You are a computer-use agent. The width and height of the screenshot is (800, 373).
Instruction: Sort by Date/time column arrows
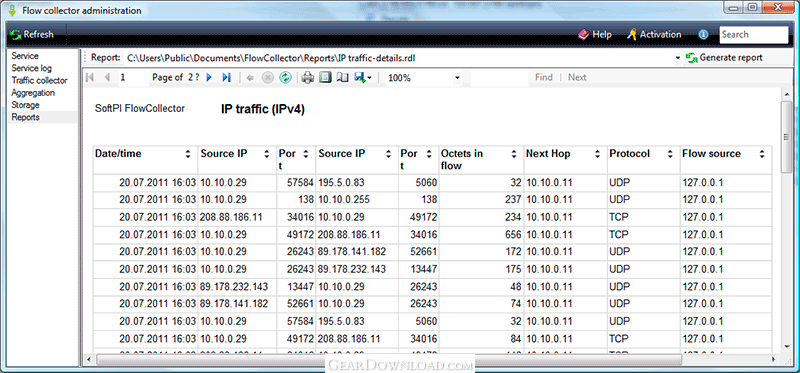(187, 154)
